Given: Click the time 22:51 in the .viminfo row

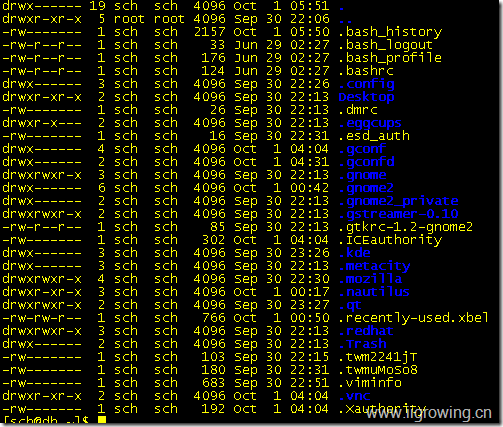Looking at the screenshot, I should [x=310, y=383].
